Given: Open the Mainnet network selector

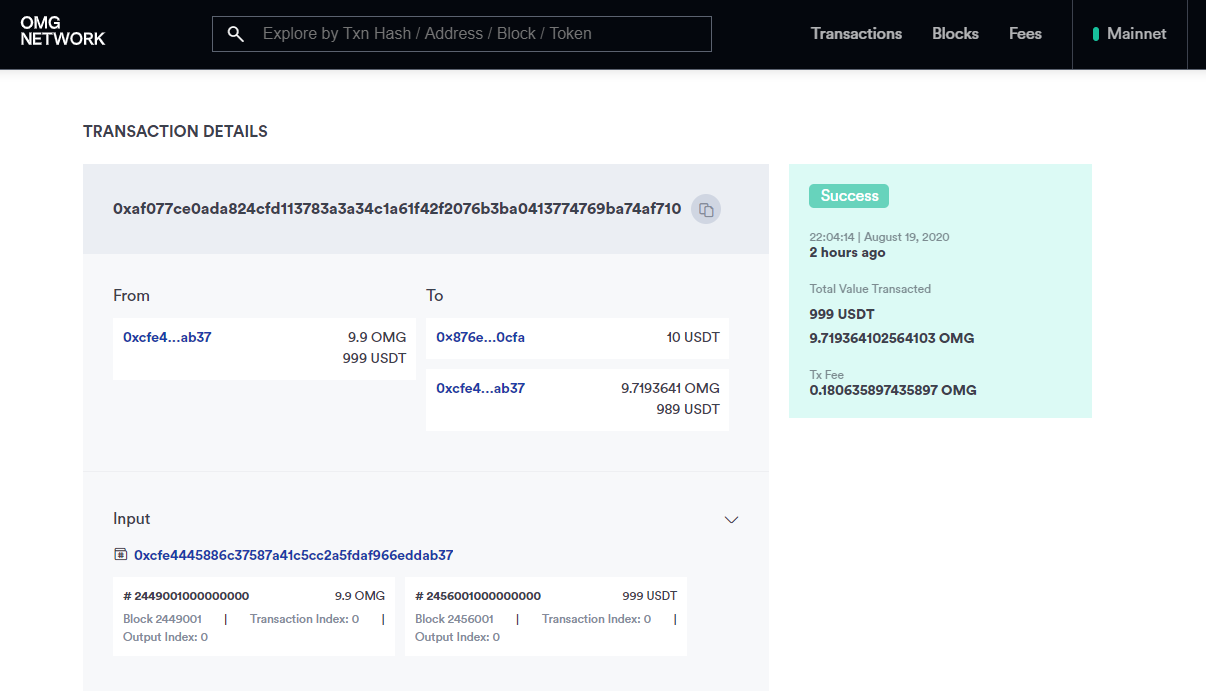Looking at the screenshot, I should point(1130,34).
